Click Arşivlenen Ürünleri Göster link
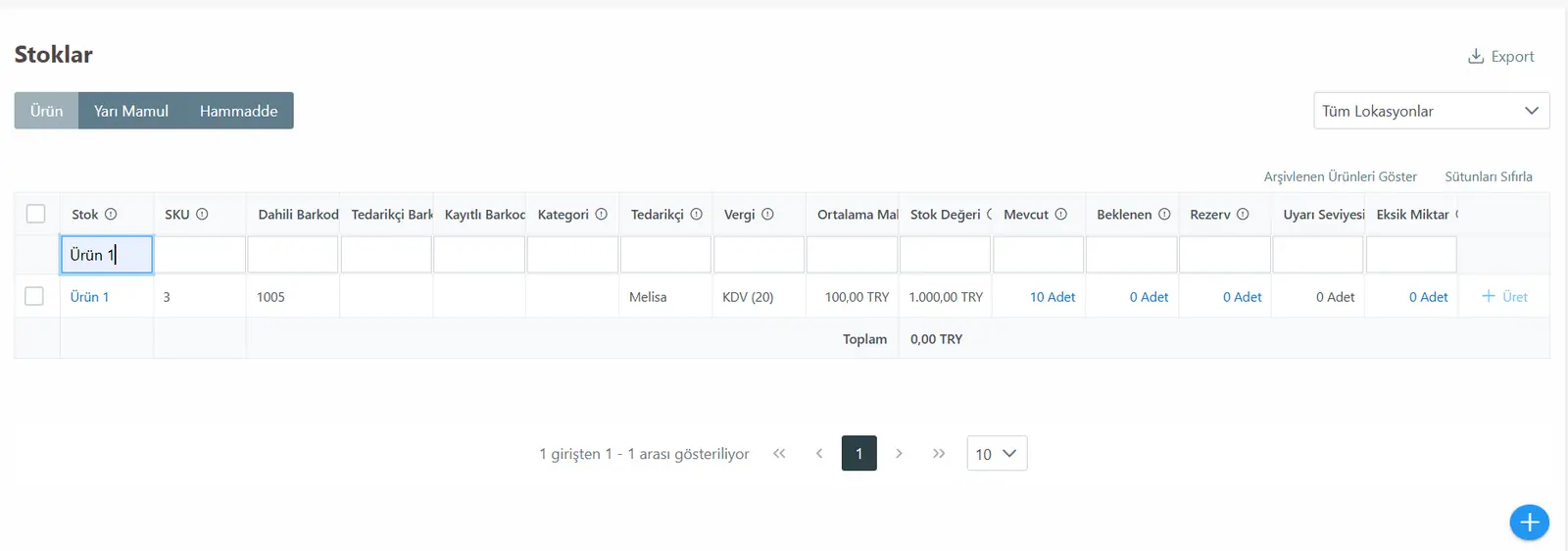This screenshot has height=551, width=1568. point(1340,177)
